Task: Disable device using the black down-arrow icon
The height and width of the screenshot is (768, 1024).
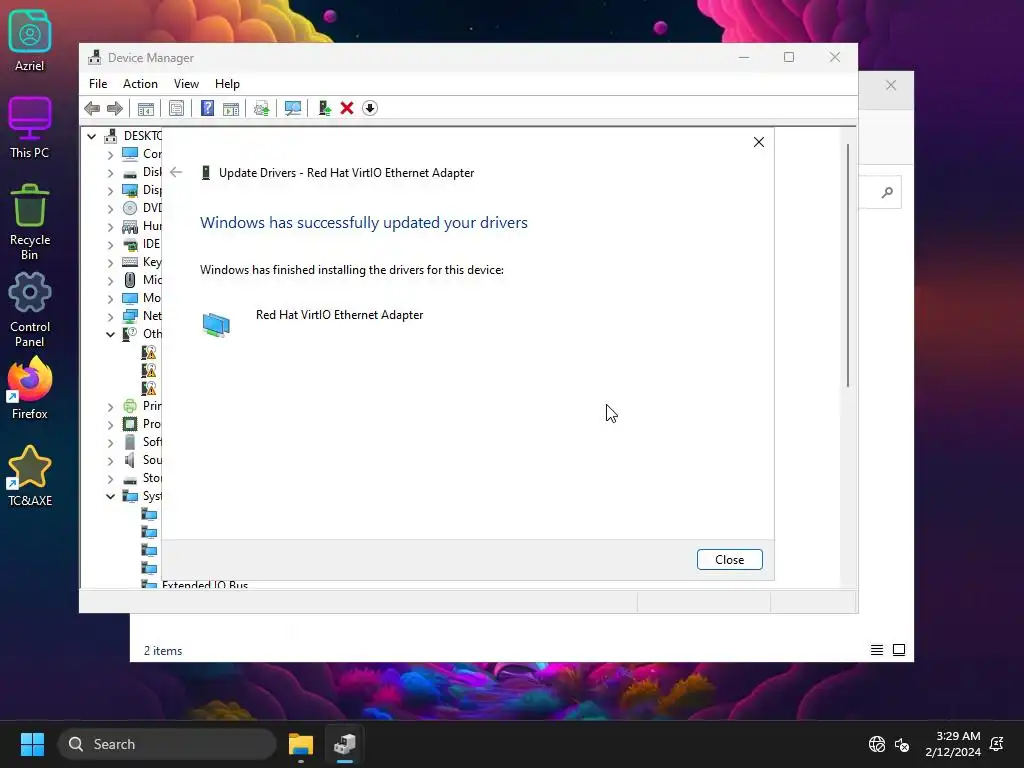Action: pos(370,108)
